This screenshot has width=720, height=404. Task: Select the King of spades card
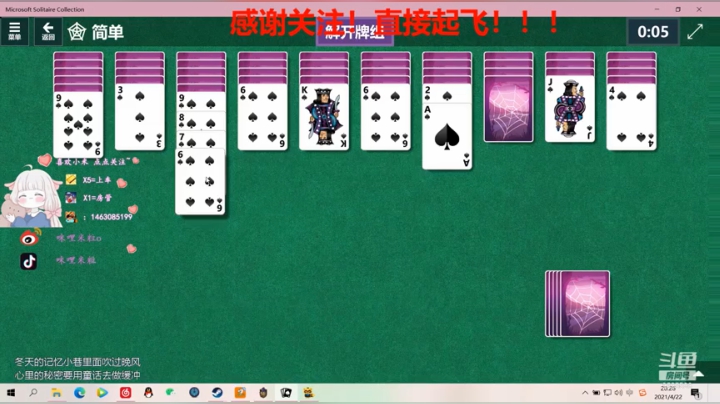coord(324,117)
